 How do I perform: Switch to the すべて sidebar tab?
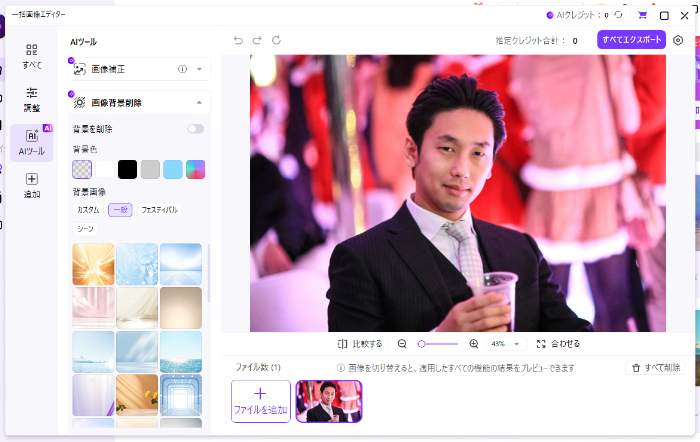[32, 55]
